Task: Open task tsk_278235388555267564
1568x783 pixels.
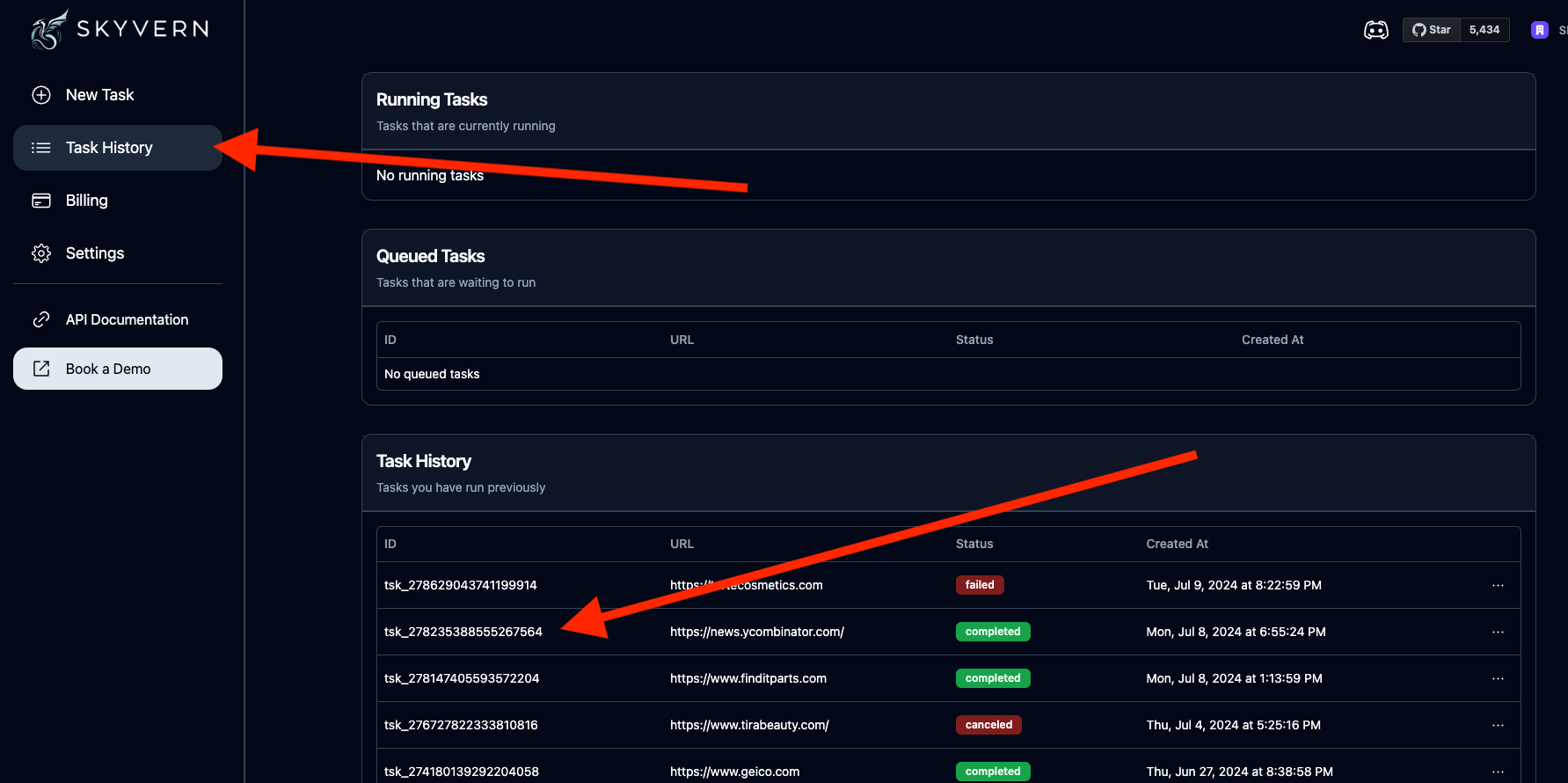Action: [463, 632]
